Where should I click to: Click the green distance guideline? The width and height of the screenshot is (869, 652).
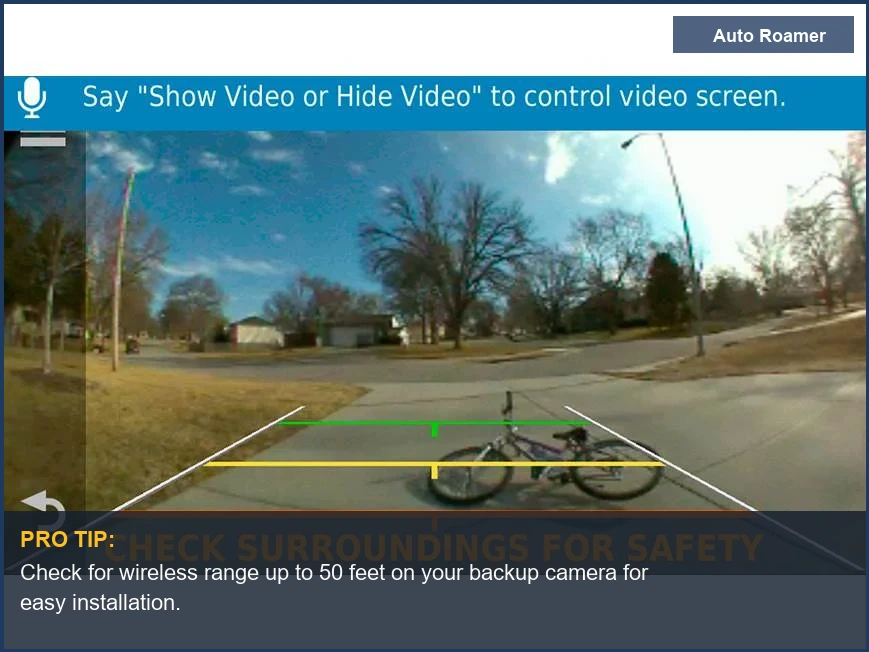point(350,423)
